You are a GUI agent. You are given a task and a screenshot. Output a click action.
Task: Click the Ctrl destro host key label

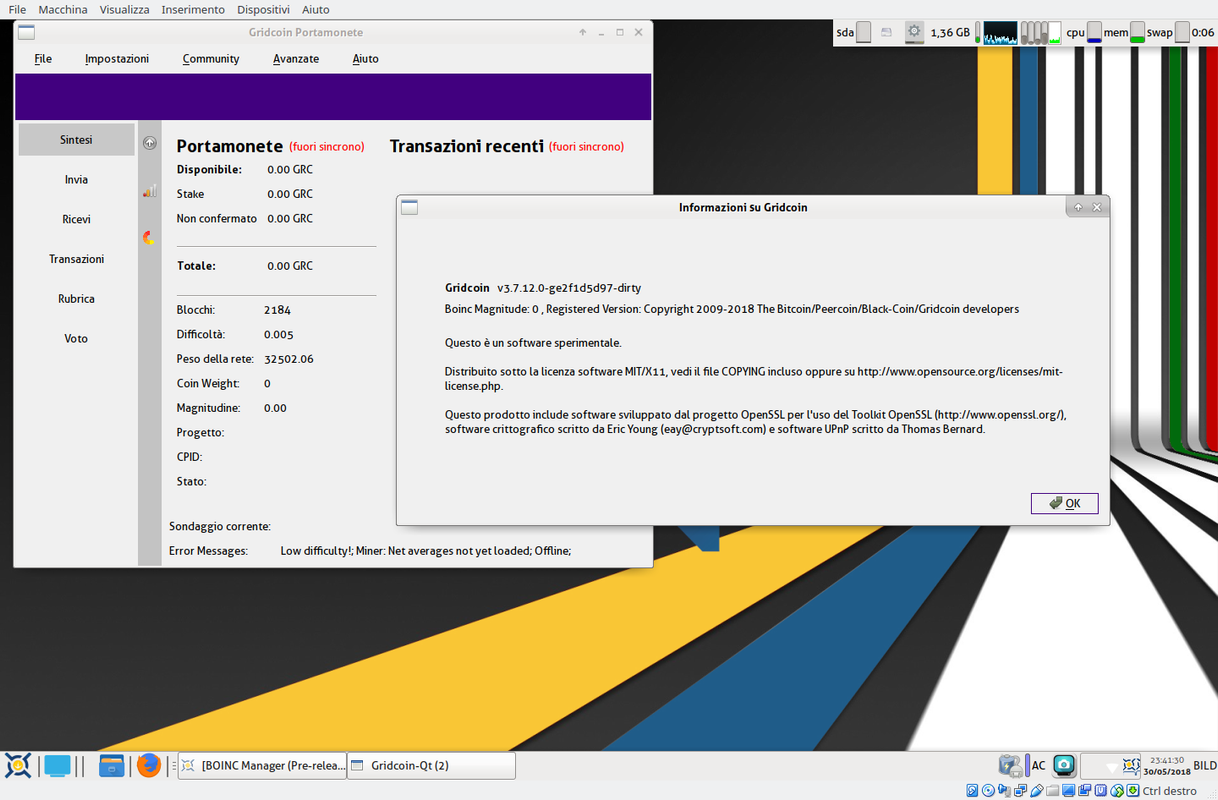pos(1170,790)
